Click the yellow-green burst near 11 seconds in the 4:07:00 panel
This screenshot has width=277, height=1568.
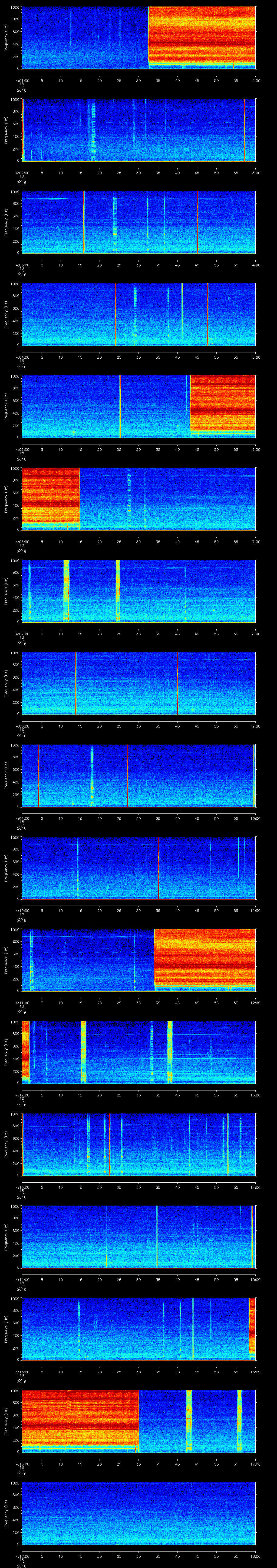pyautogui.click(x=66, y=590)
